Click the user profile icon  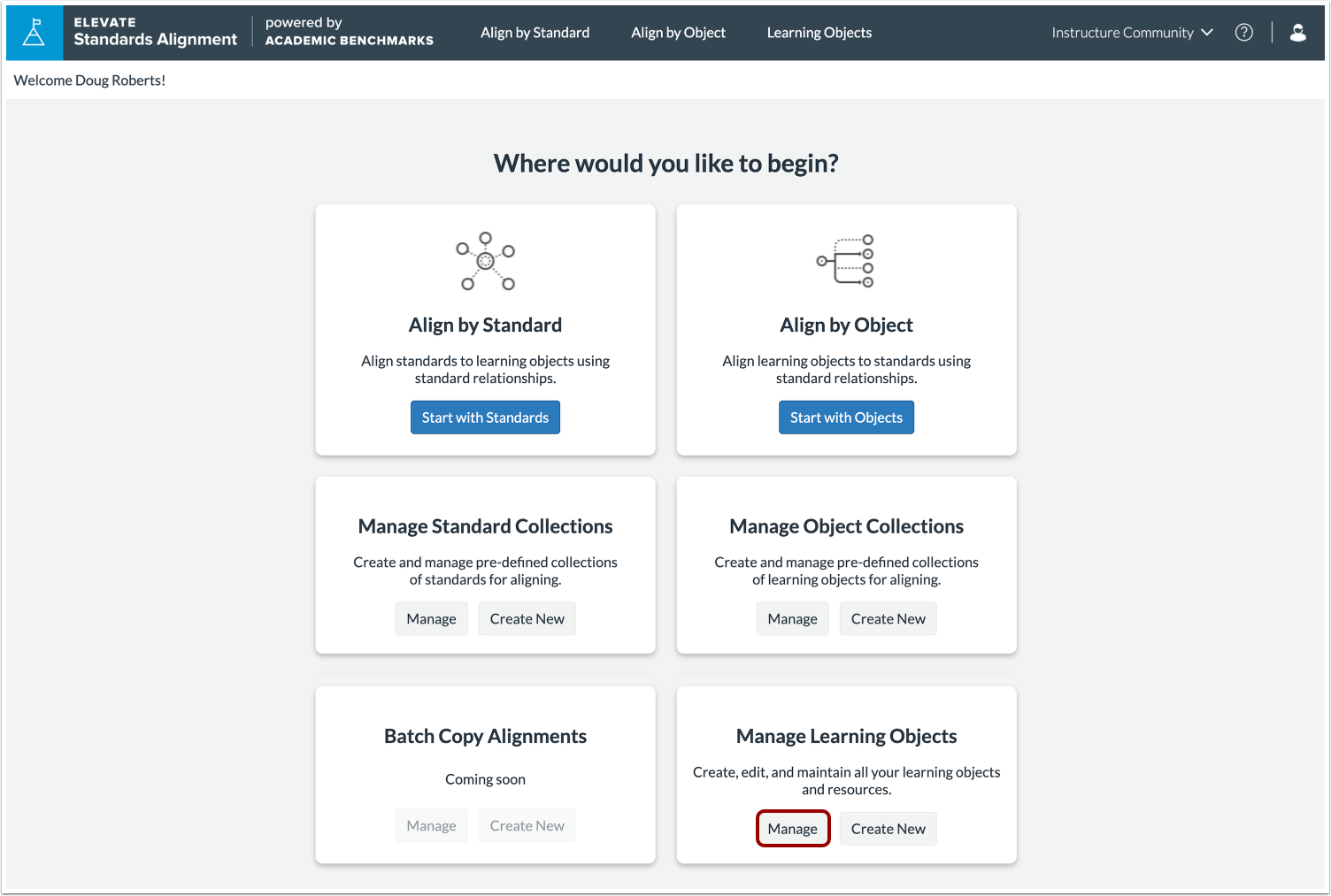(x=1297, y=32)
